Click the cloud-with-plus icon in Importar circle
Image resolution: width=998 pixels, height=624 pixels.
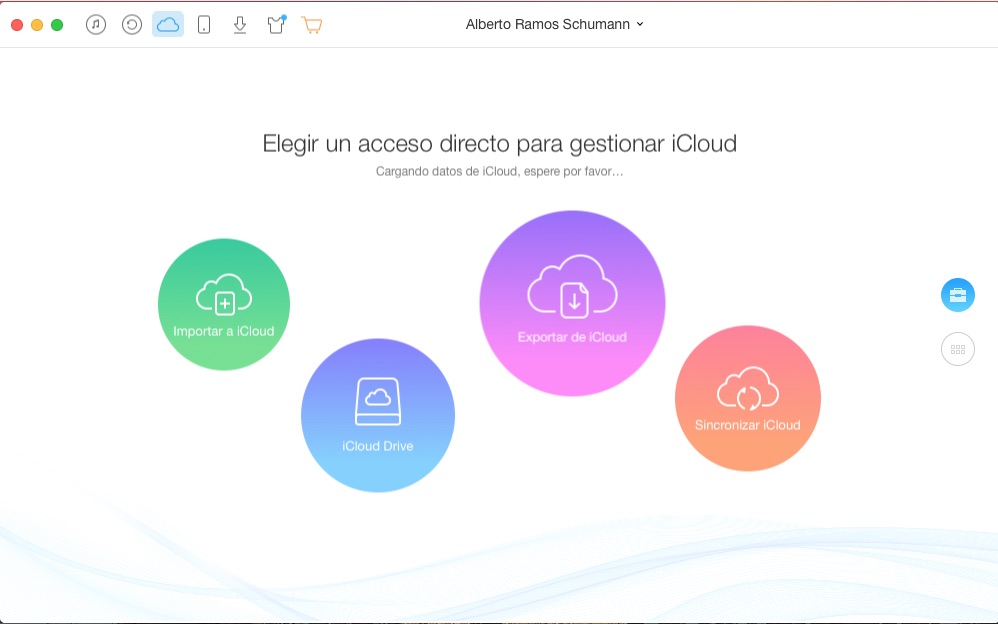click(224, 294)
